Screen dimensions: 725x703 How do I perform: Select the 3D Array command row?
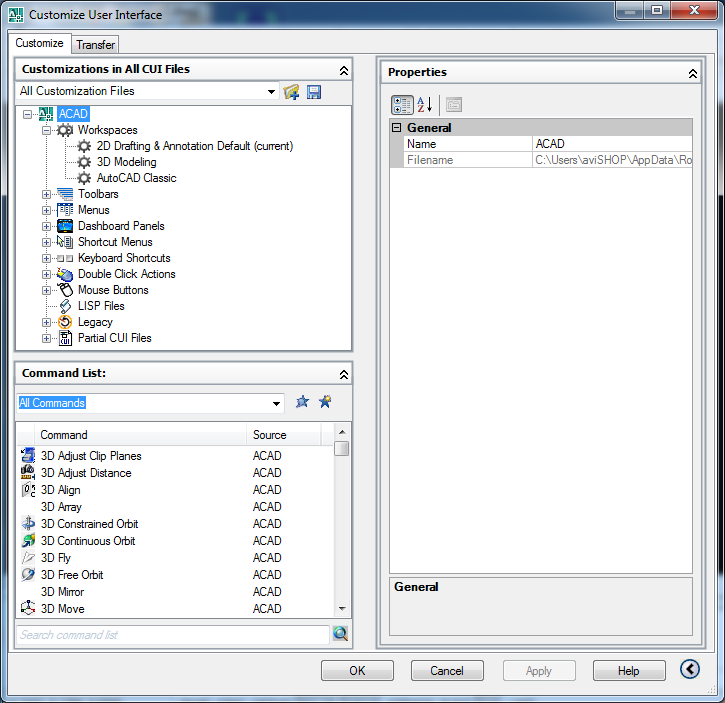tap(176, 507)
